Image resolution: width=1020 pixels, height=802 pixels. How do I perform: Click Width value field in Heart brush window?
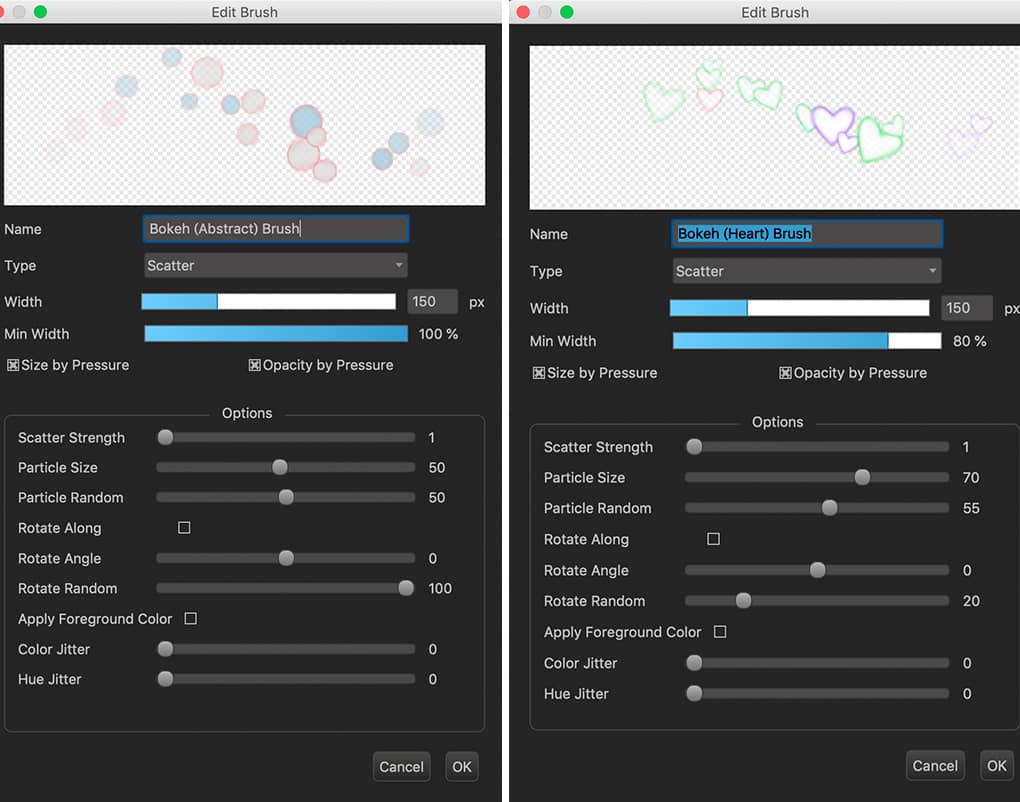(967, 308)
